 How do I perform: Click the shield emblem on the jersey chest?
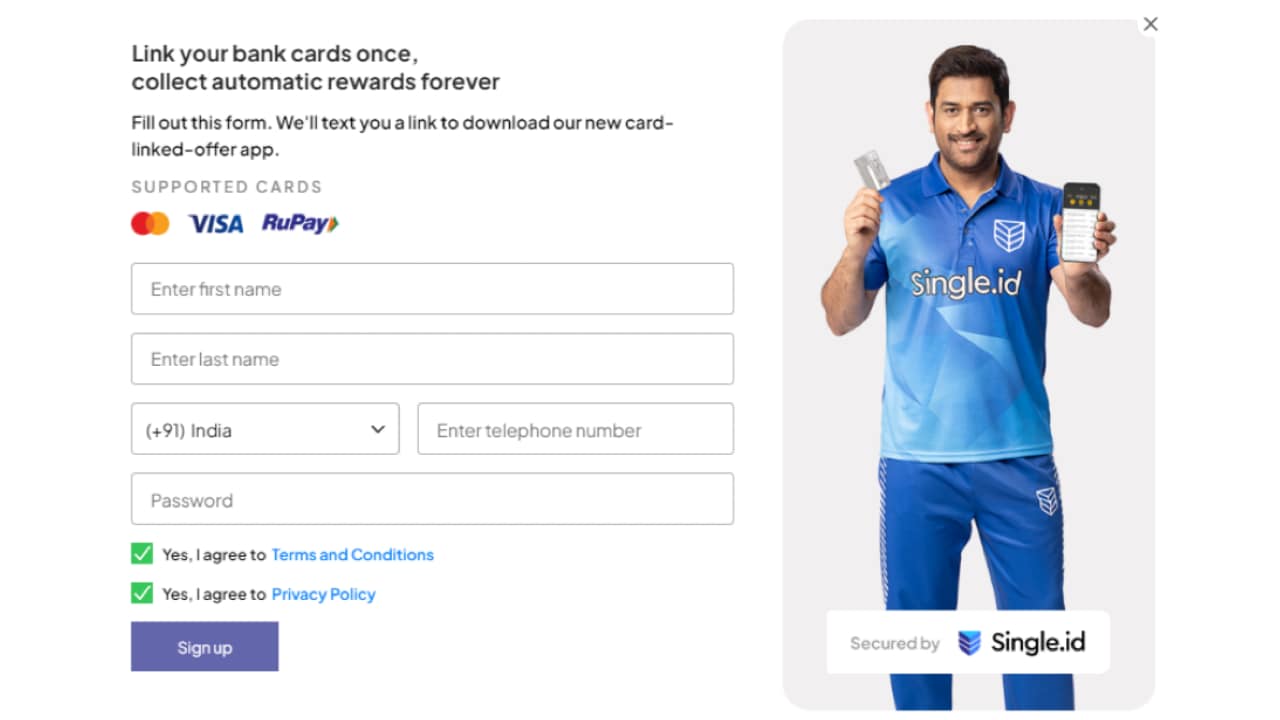pos(1009,235)
